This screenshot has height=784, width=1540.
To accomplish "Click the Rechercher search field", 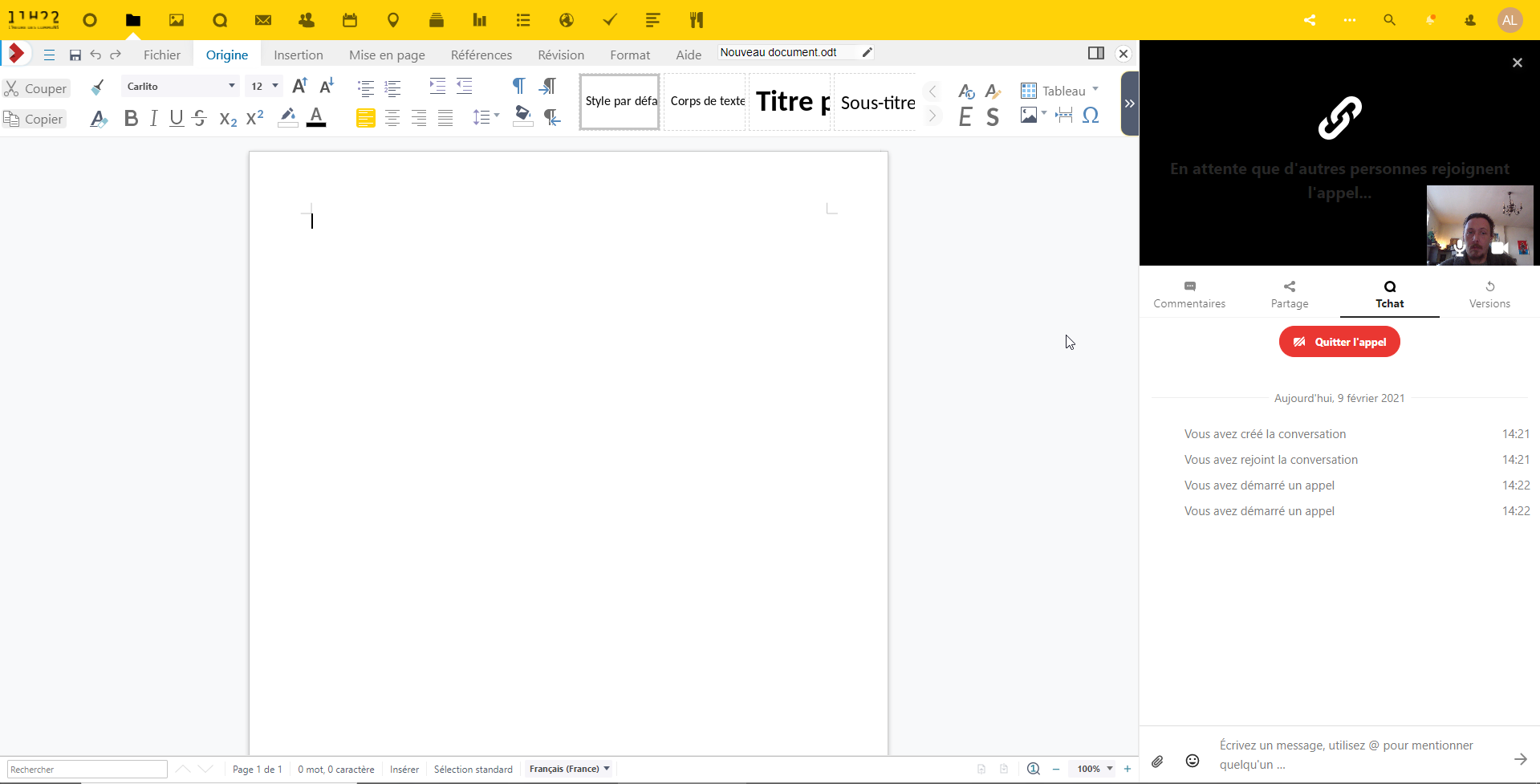I will pyautogui.click(x=87, y=769).
